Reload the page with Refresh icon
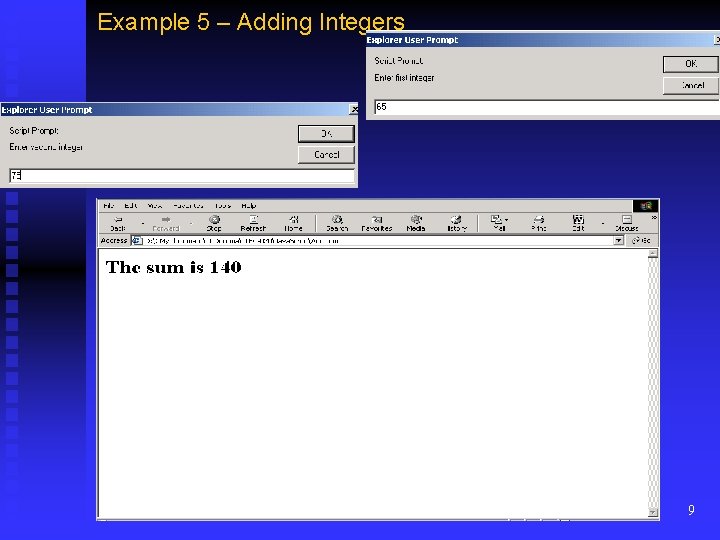720x540 pixels. pos(253,223)
